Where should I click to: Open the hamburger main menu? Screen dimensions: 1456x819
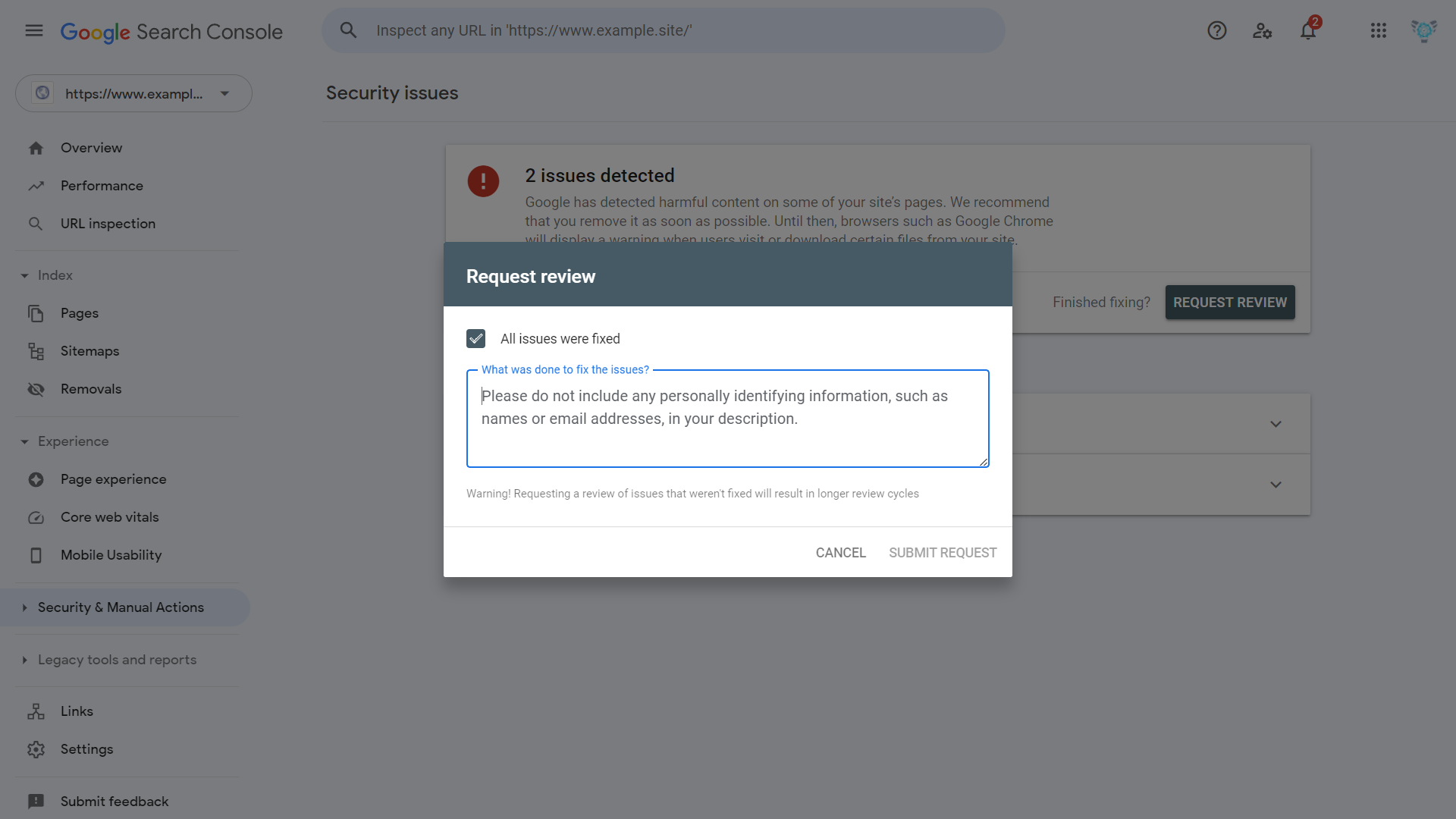[34, 30]
